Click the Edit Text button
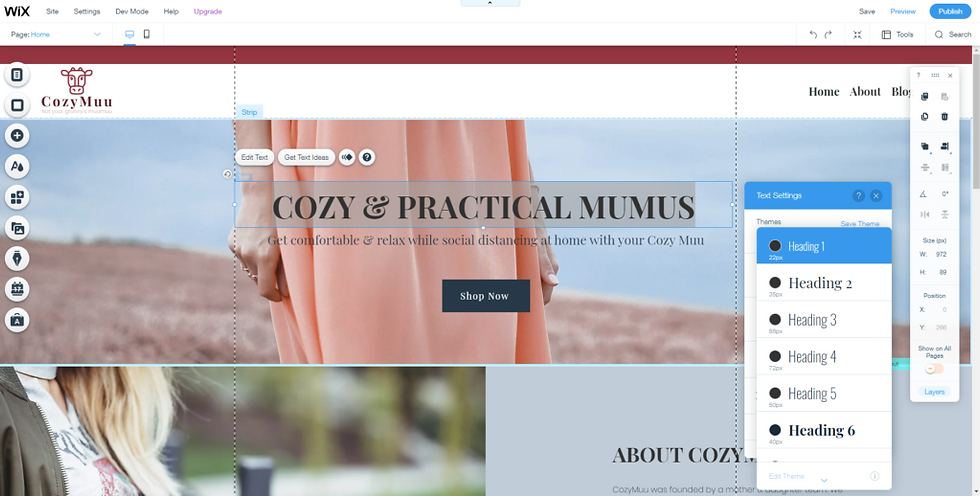The height and width of the screenshot is (496, 980). click(254, 157)
